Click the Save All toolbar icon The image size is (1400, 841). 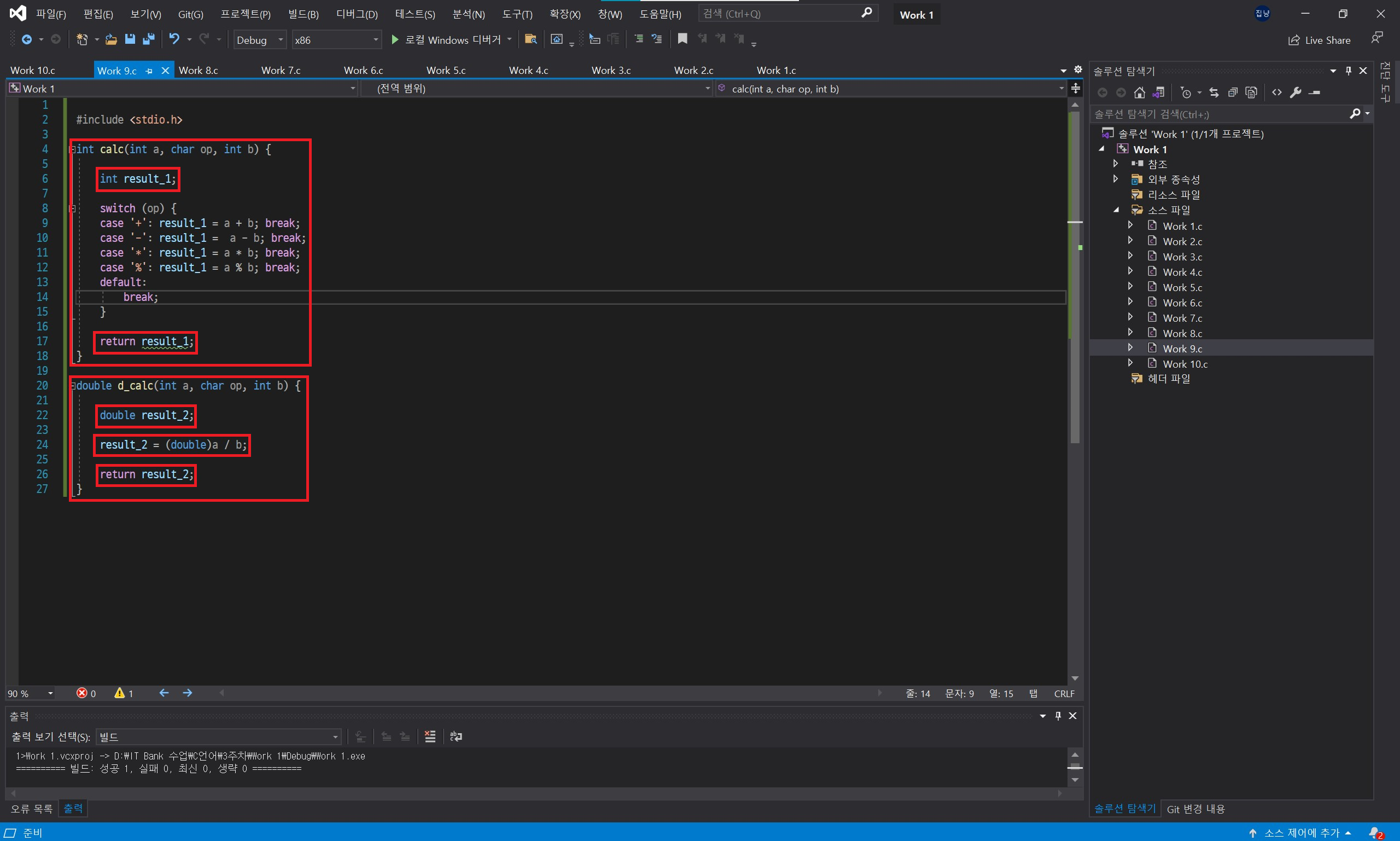pos(148,39)
